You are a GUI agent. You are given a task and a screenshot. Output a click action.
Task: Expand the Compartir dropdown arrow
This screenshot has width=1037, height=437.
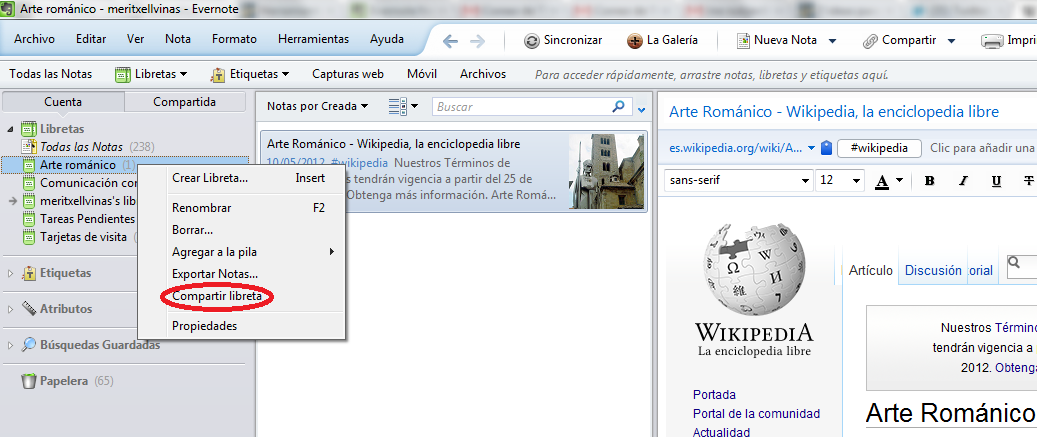pos(952,41)
